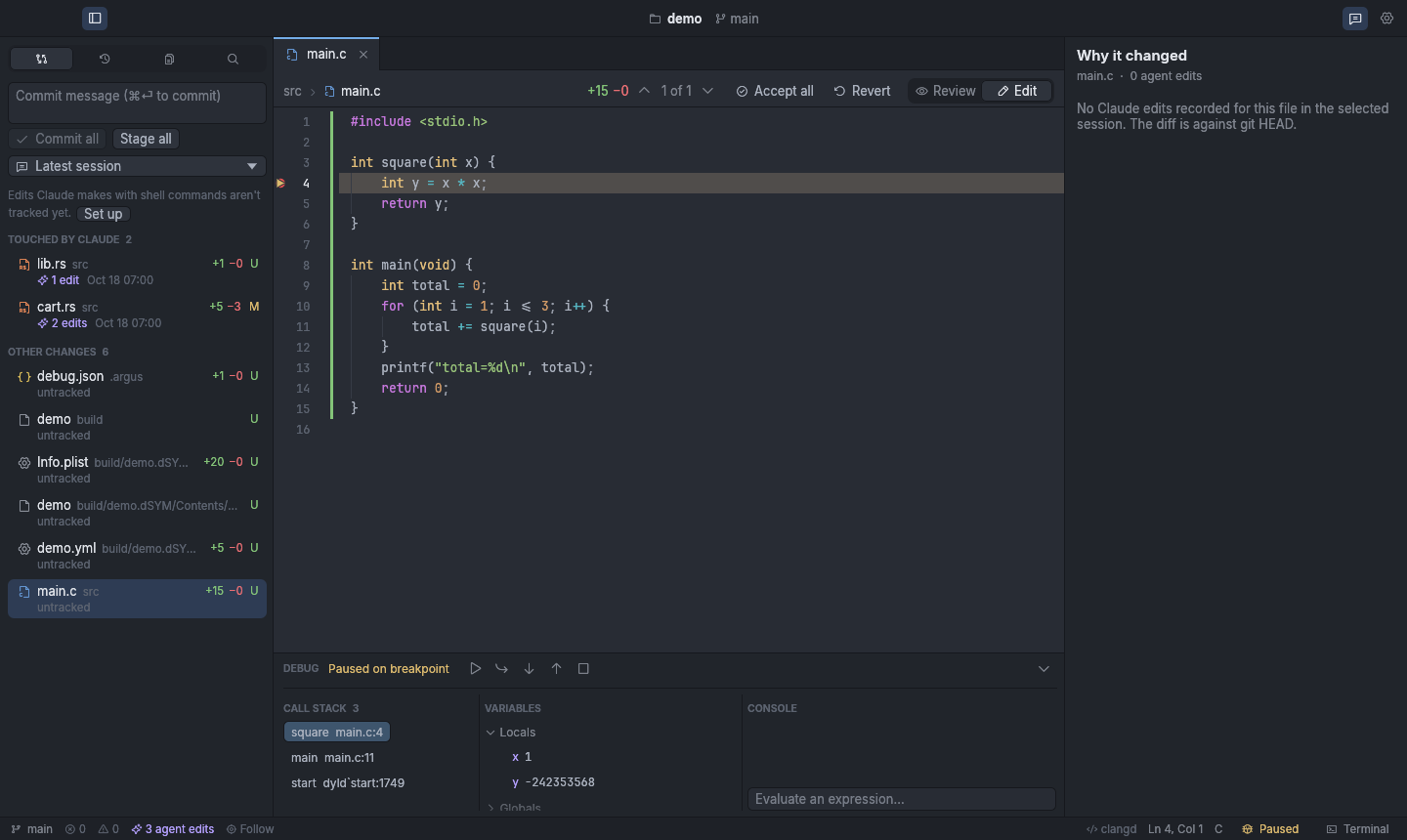Open the source control changes tab

pyautogui.click(x=41, y=59)
